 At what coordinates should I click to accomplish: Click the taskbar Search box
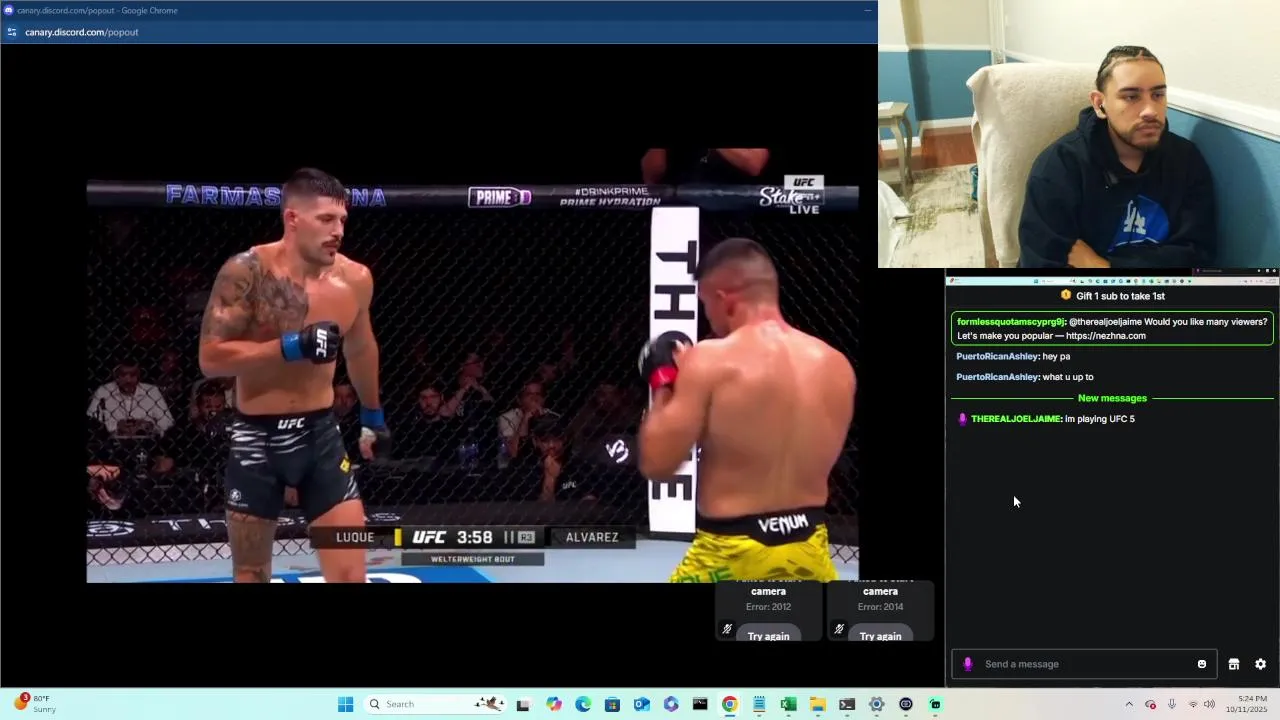tap(434, 704)
